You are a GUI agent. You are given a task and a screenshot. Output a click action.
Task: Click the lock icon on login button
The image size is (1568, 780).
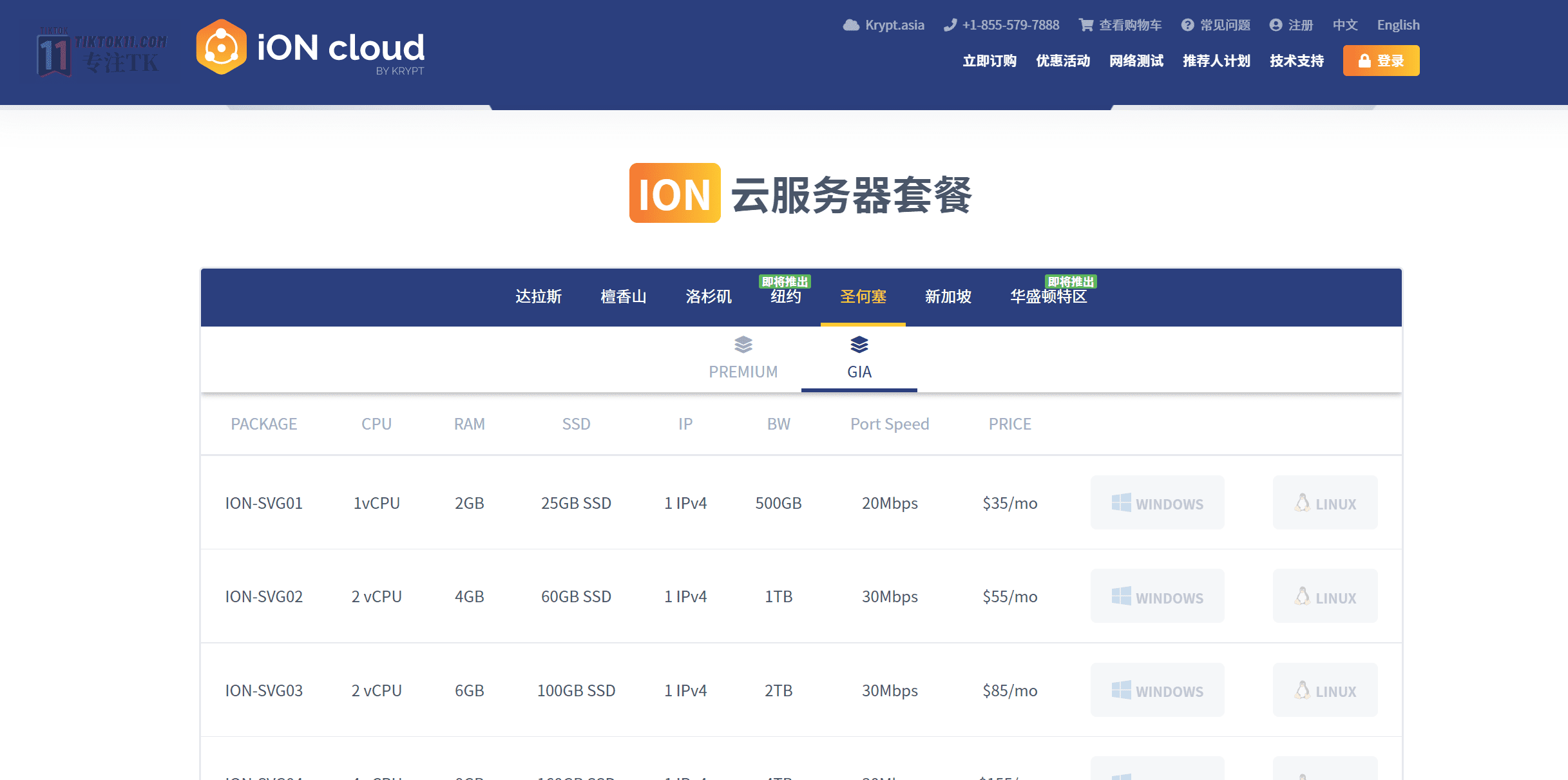pos(1364,61)
